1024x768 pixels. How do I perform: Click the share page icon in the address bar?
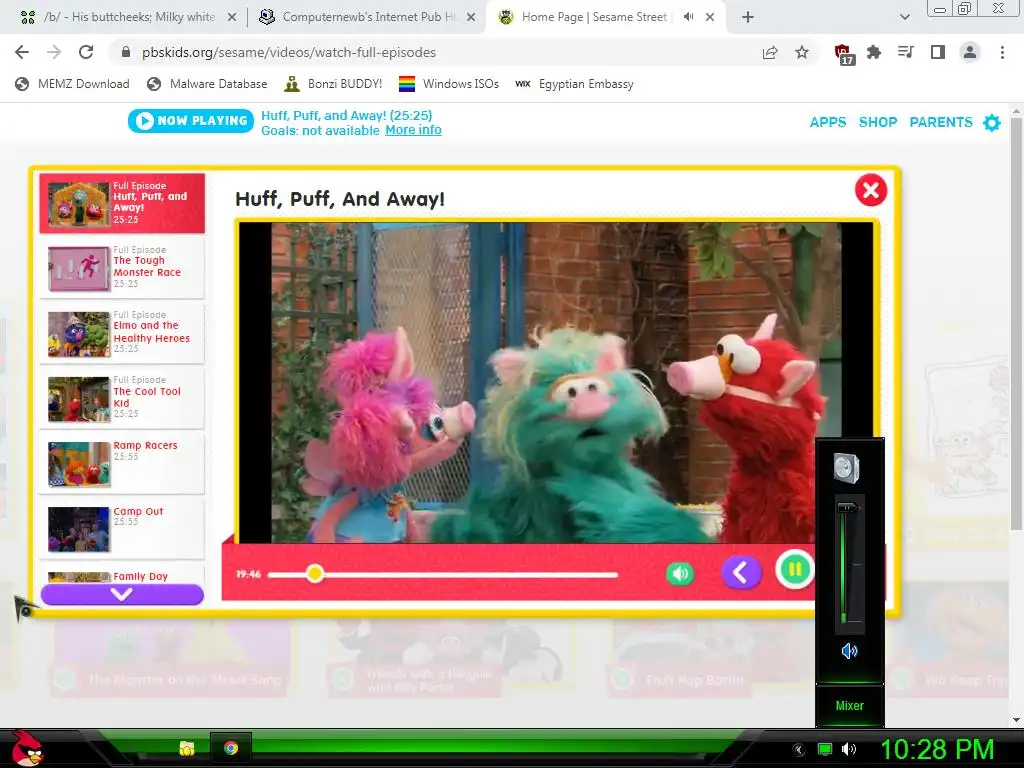click(770, 52)
